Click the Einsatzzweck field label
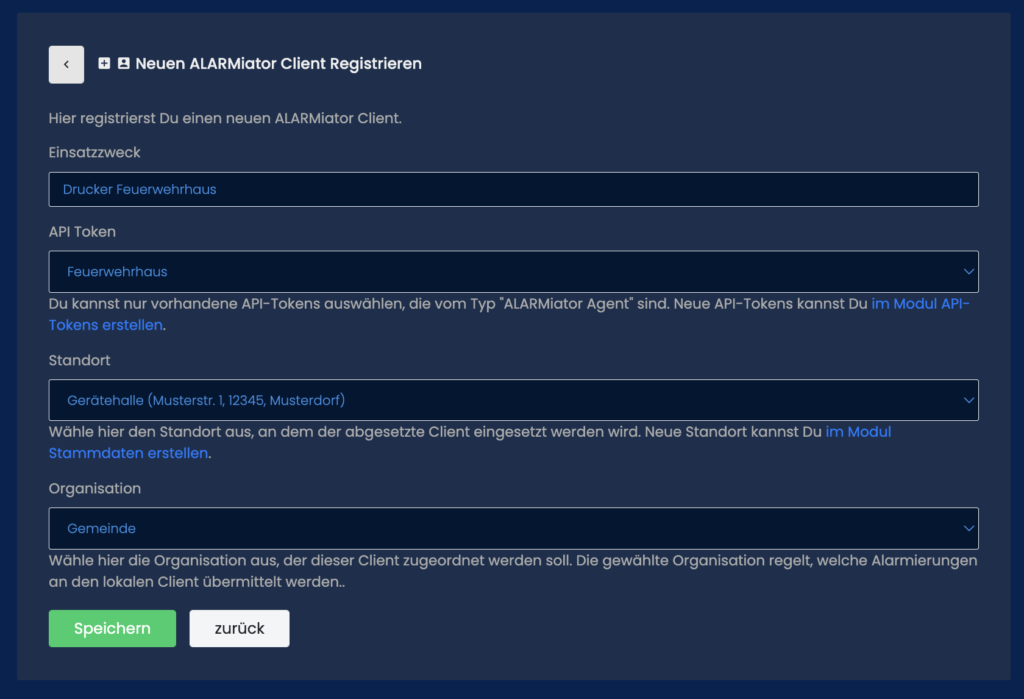This screenshot has height=699, width=1024. [94, 153]
